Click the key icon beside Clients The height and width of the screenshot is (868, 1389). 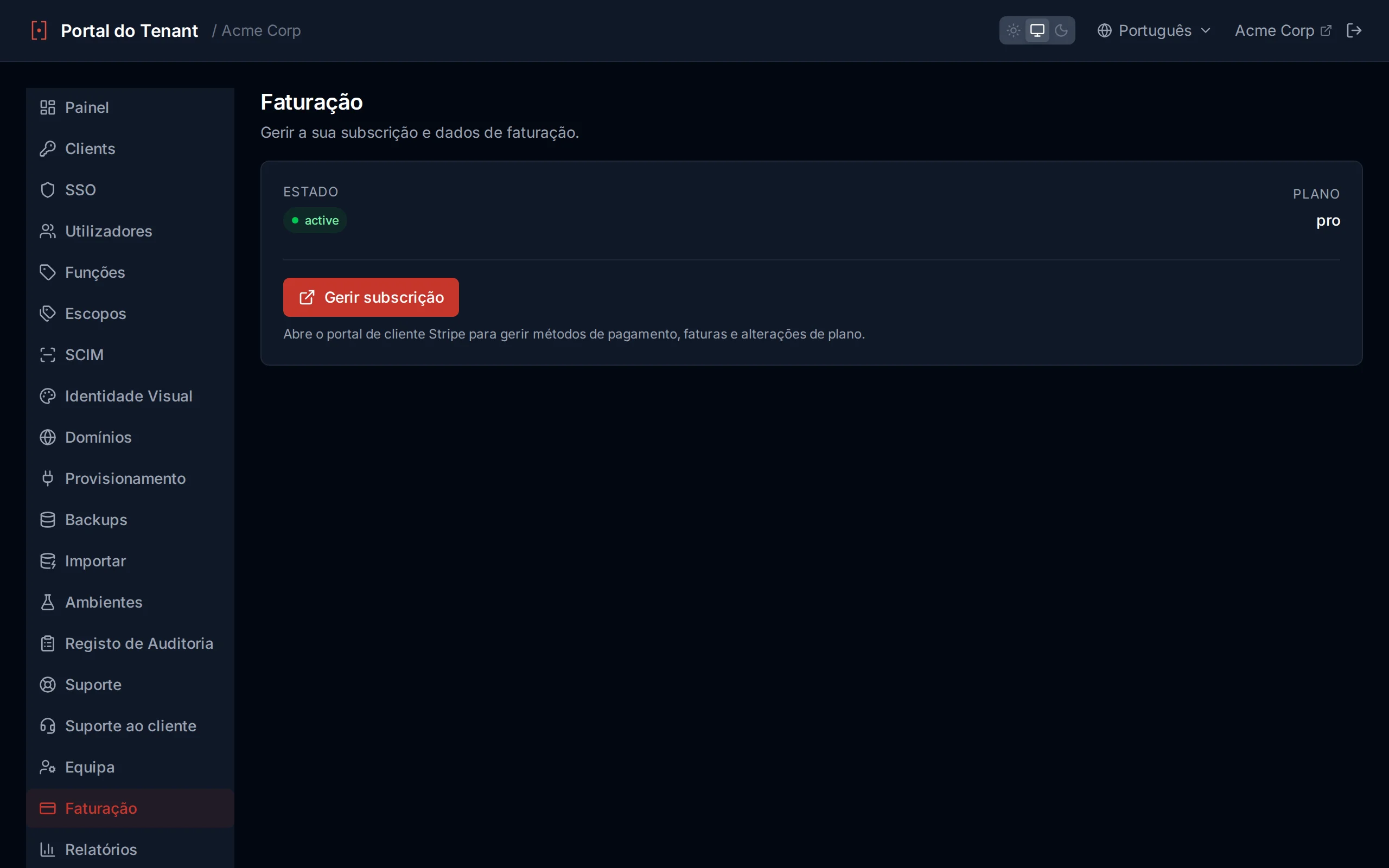tap(48, 149)
